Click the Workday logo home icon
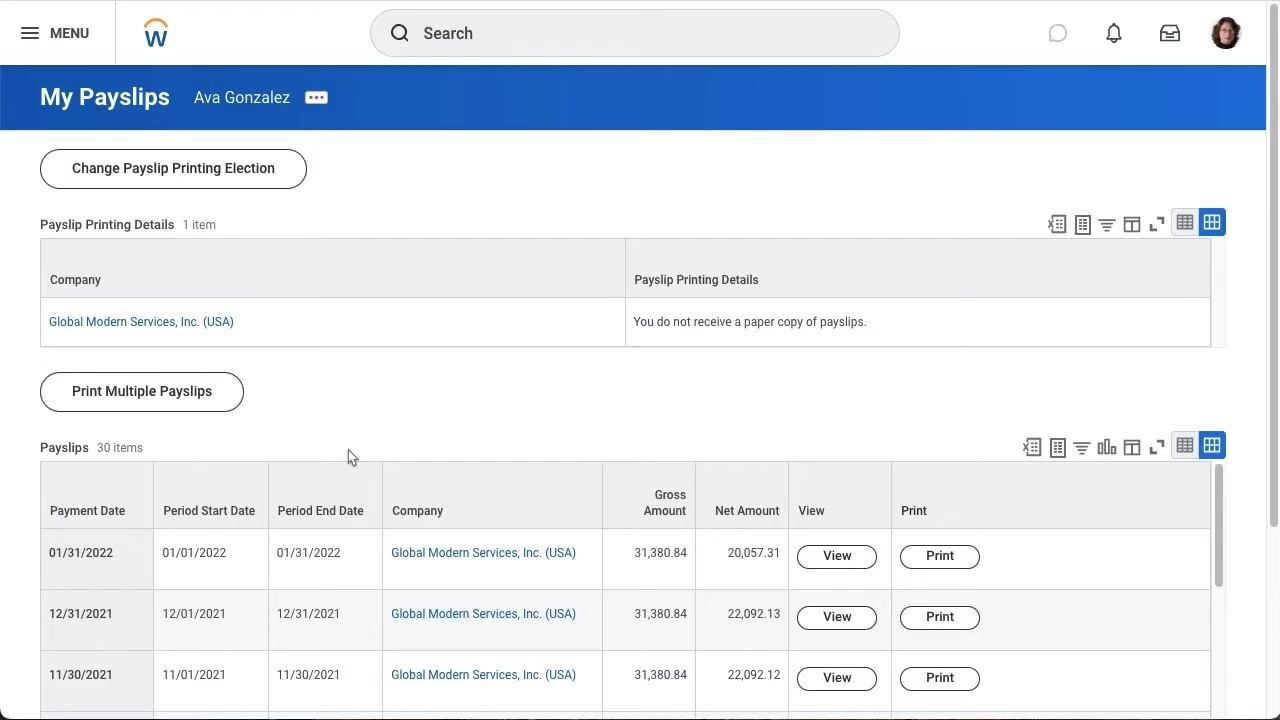Image resolution: width=1280 pixels, height=720 pixels. click(156, 33)
